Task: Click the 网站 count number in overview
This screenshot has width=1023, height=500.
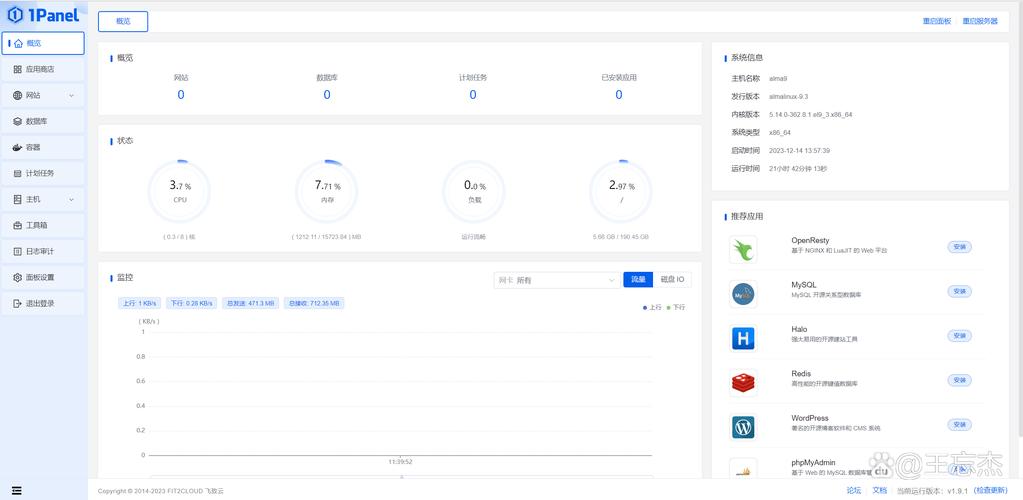Action: 181,95
